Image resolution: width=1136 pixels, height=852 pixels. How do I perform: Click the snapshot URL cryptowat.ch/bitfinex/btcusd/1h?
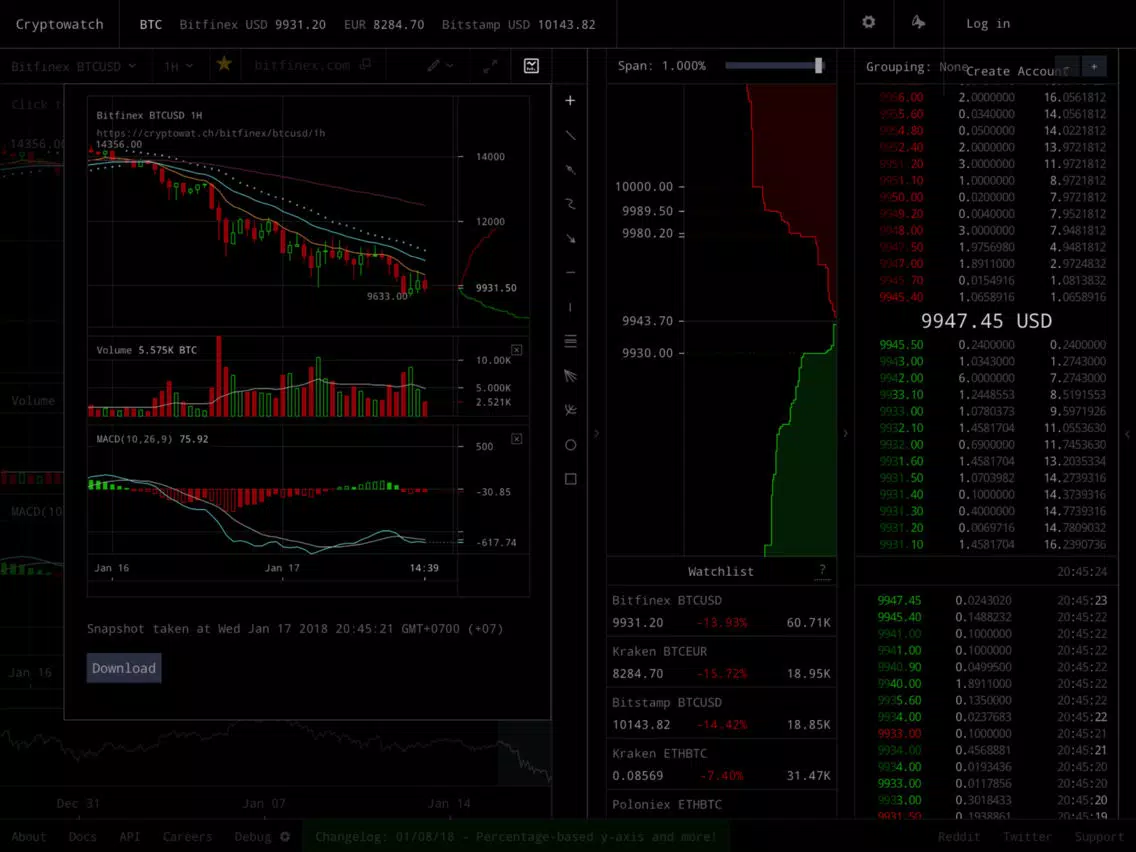pyautogui.click(x=211, y=133)
